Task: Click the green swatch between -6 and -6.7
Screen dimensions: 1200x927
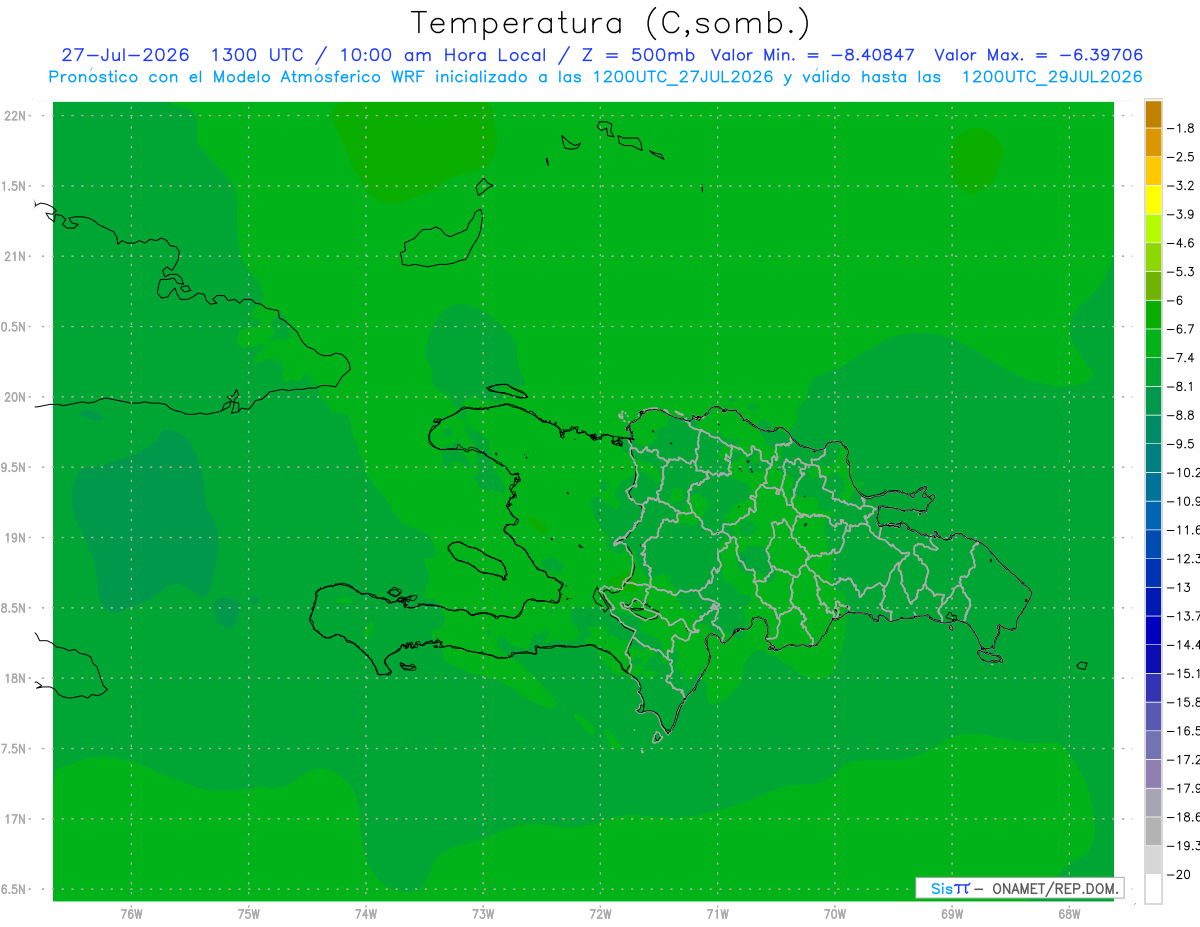Action: tap(1153, 315)
